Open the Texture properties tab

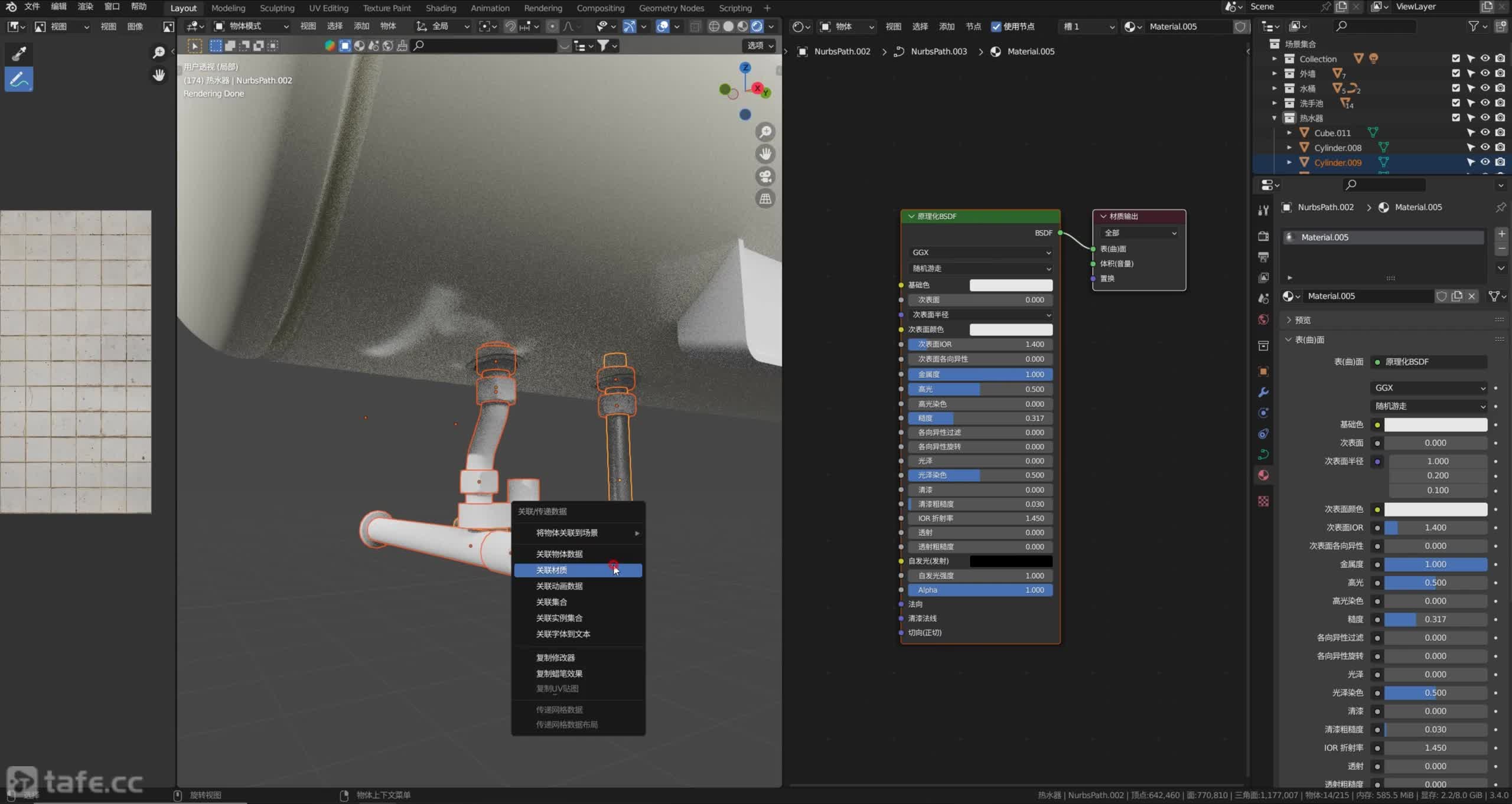pyautogui.click(x=1263, y=501)
